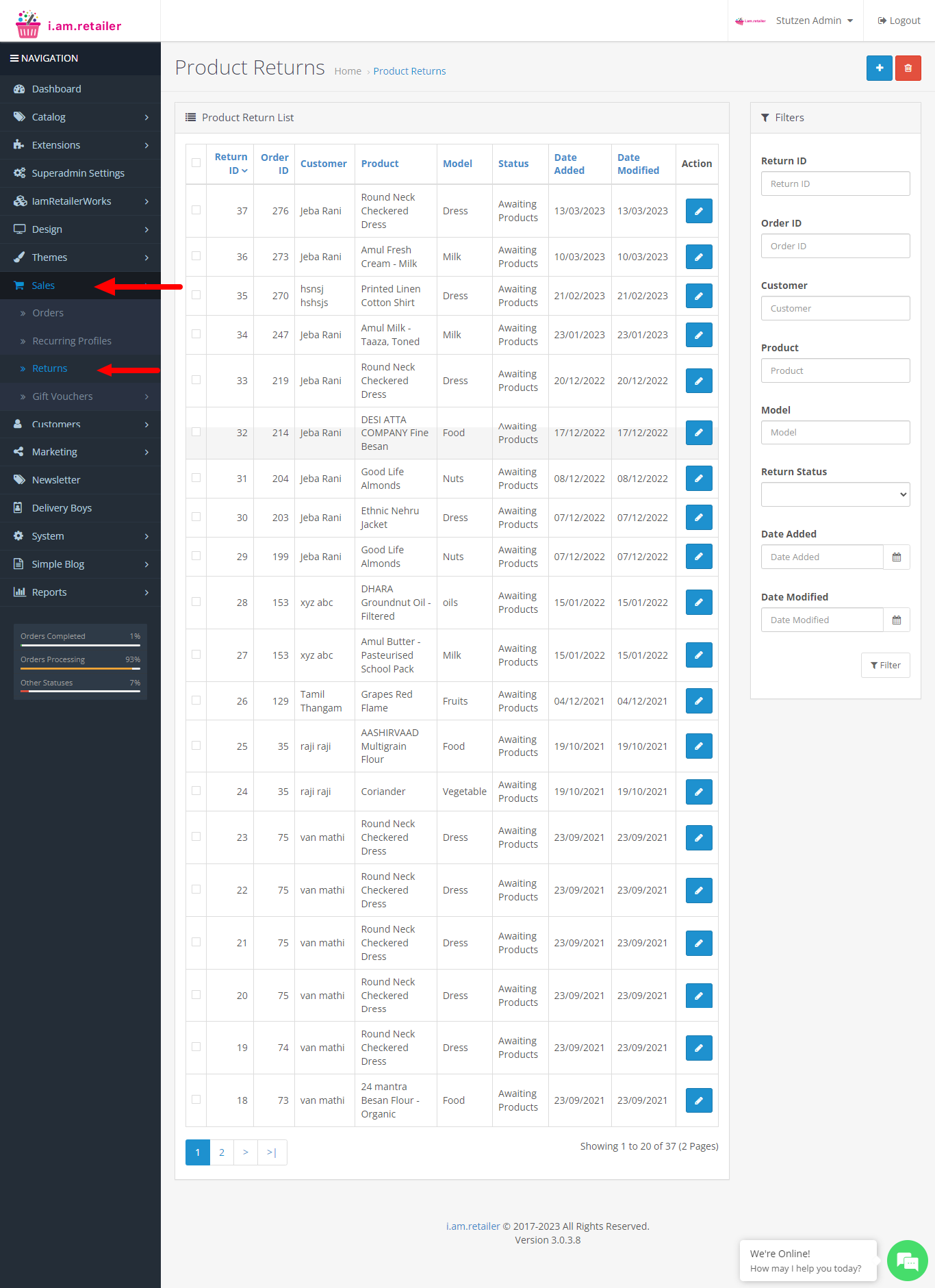Click the Logout sign-out icon link
Image resolution: width=935 pixels, height=1288 pixels.
(x=899, y=21)
